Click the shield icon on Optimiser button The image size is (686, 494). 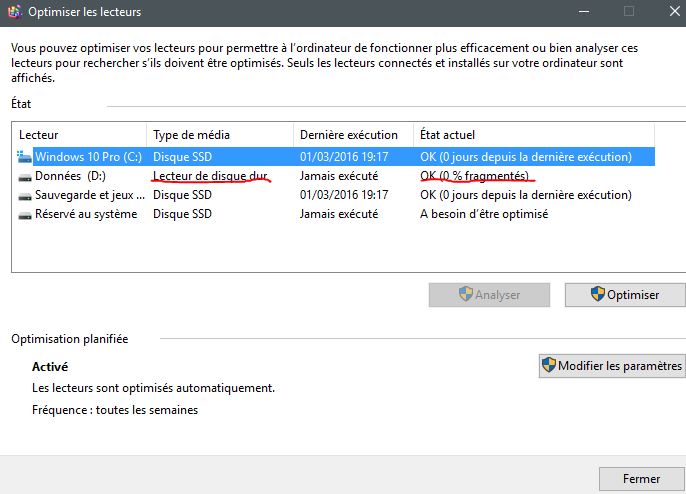(597, 295)
